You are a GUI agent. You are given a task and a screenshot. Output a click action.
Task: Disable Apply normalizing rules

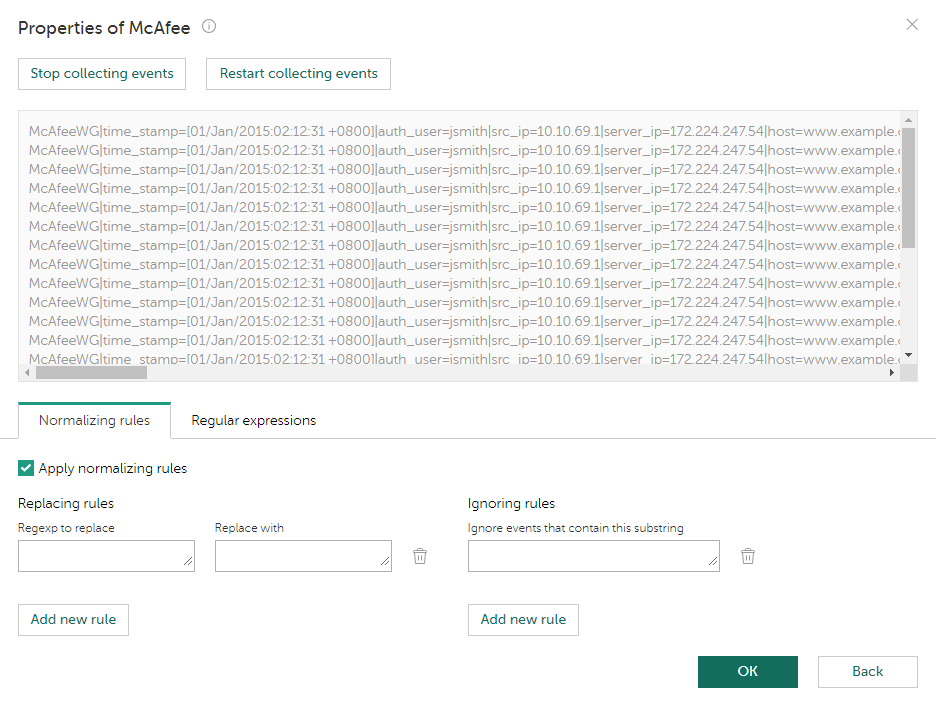point(25,467)
